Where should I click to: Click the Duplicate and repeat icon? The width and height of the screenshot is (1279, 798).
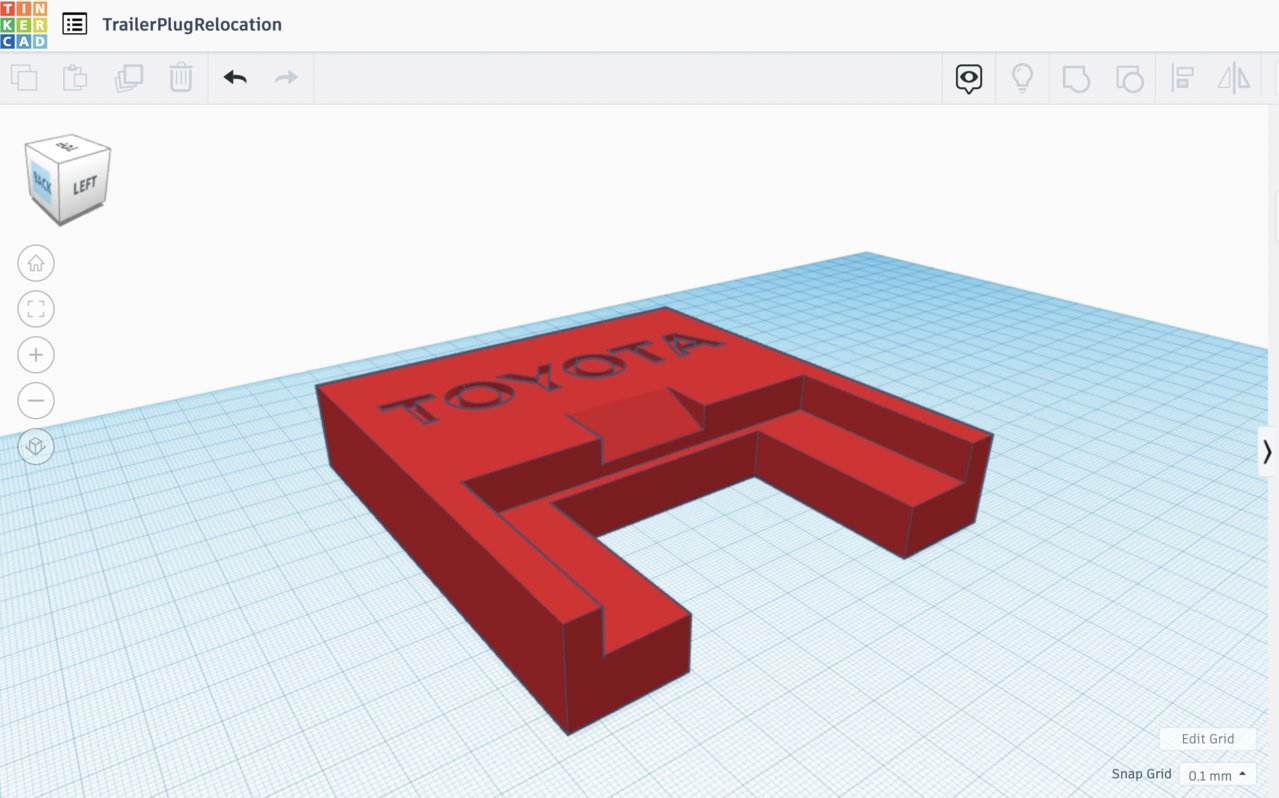tap(129, 78)
